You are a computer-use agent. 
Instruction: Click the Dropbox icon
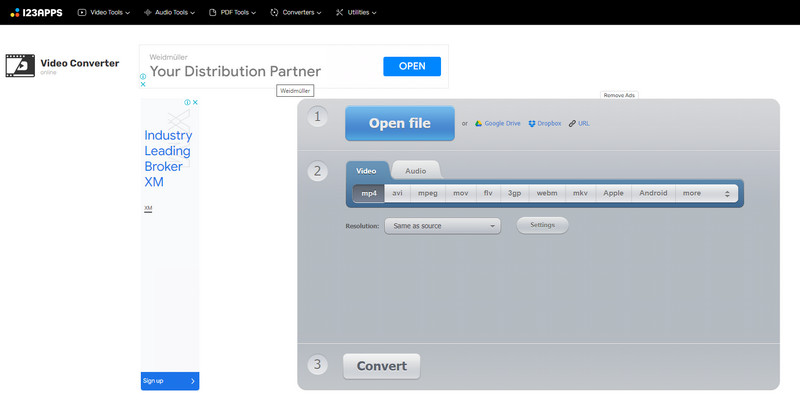click(533, 124)
